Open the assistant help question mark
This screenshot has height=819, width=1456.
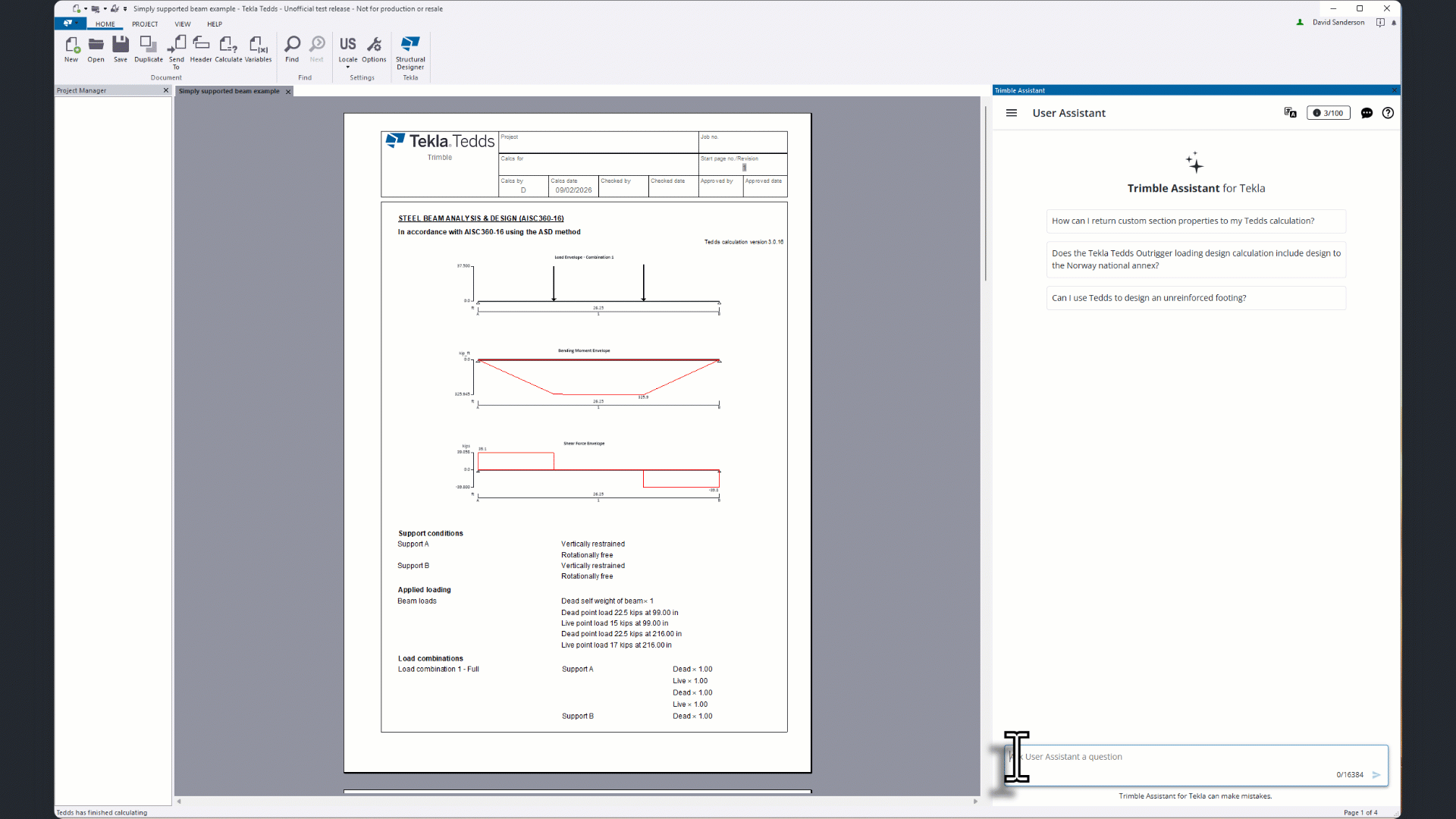[x=1388, y=113]
